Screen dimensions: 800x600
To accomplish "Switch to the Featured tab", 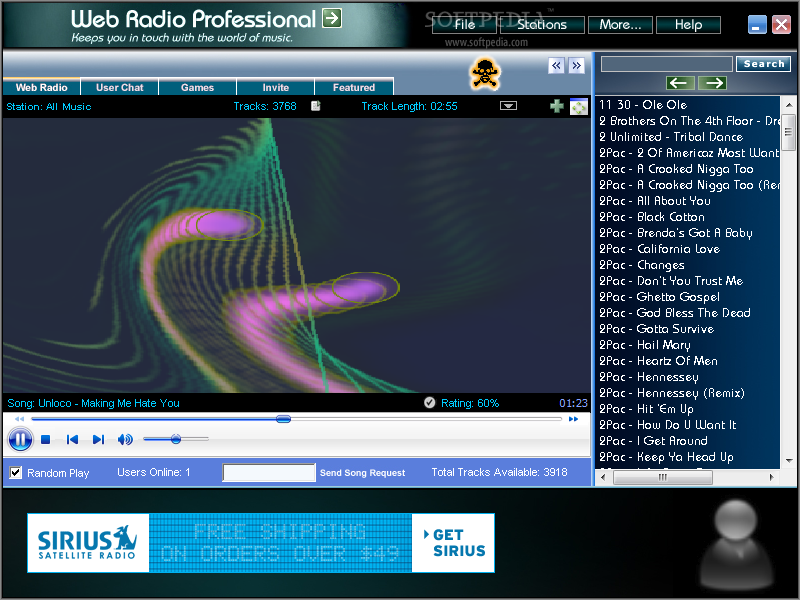I will (354, 87).
